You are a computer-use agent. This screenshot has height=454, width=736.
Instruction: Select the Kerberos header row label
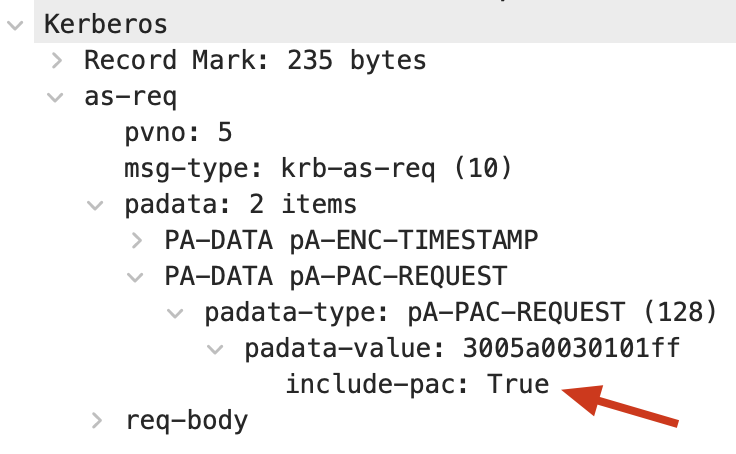point(106,24)
